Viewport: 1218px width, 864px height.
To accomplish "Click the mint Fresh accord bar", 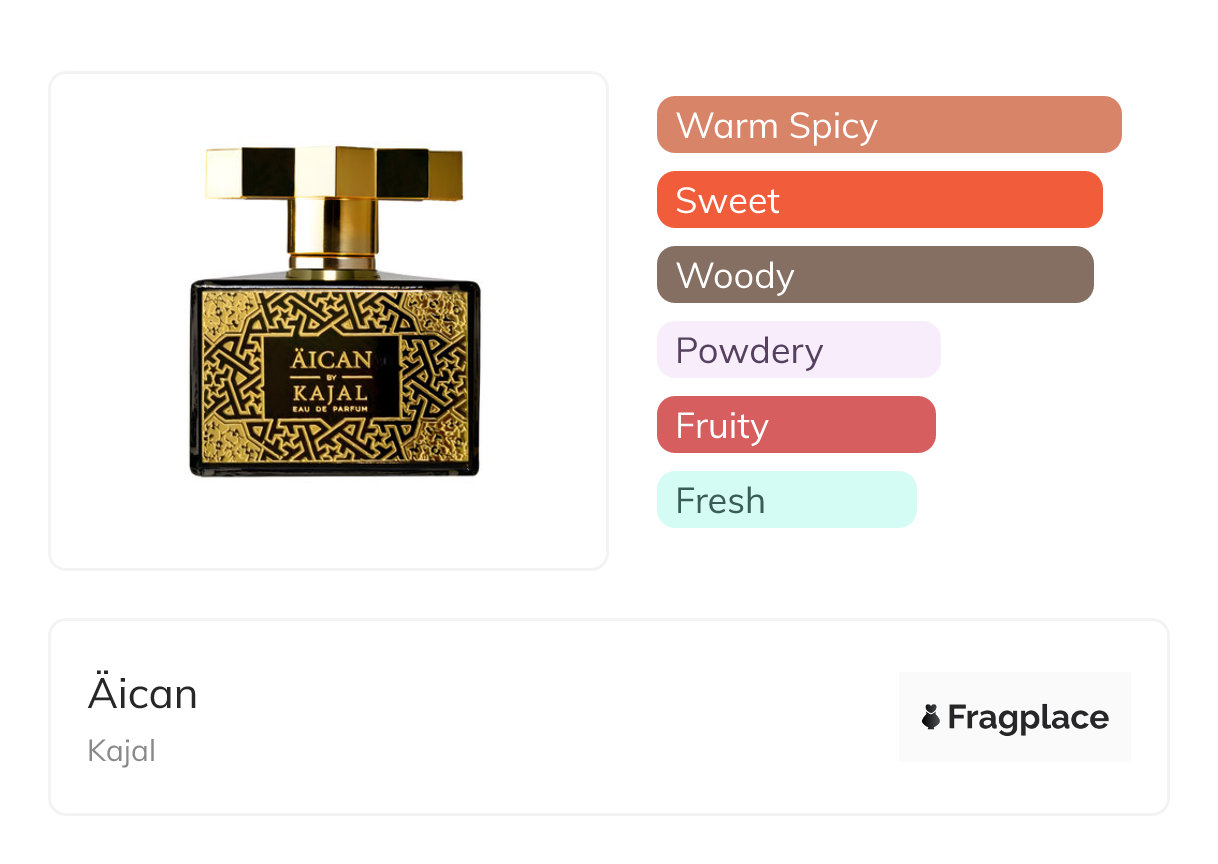I will (786, 500).
